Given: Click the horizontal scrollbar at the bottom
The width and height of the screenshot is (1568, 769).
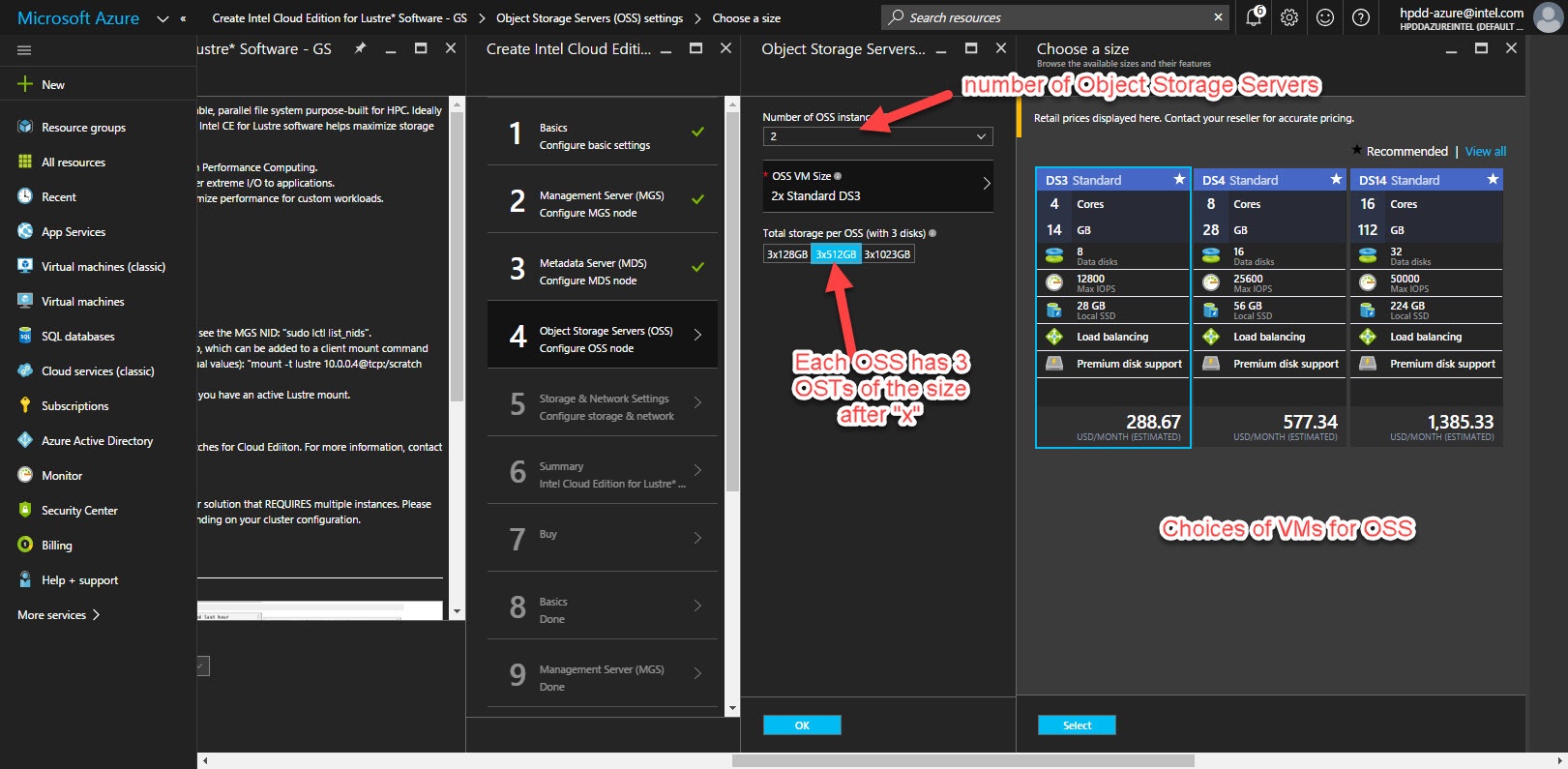Looking at the screenshot, I should [963, 761].
